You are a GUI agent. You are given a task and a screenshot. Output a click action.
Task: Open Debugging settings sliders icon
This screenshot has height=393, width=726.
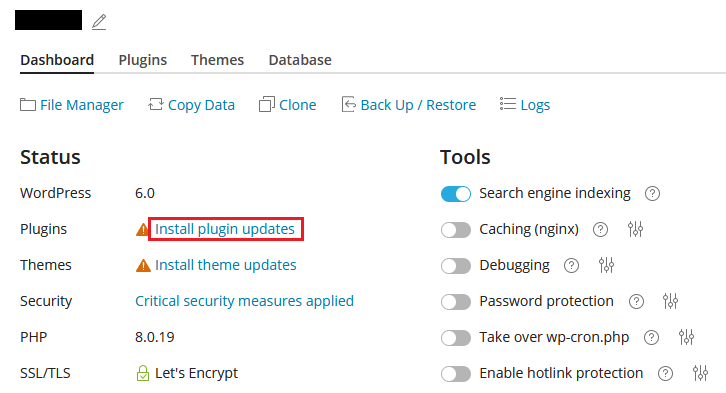tap(606, 265)
